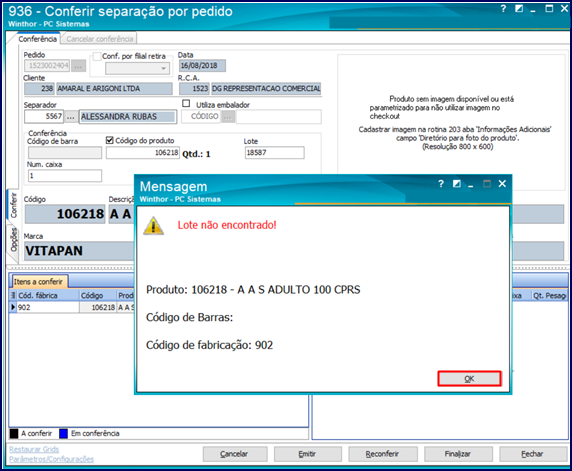Click the large Código value 106218

click(x=65, y=214)
